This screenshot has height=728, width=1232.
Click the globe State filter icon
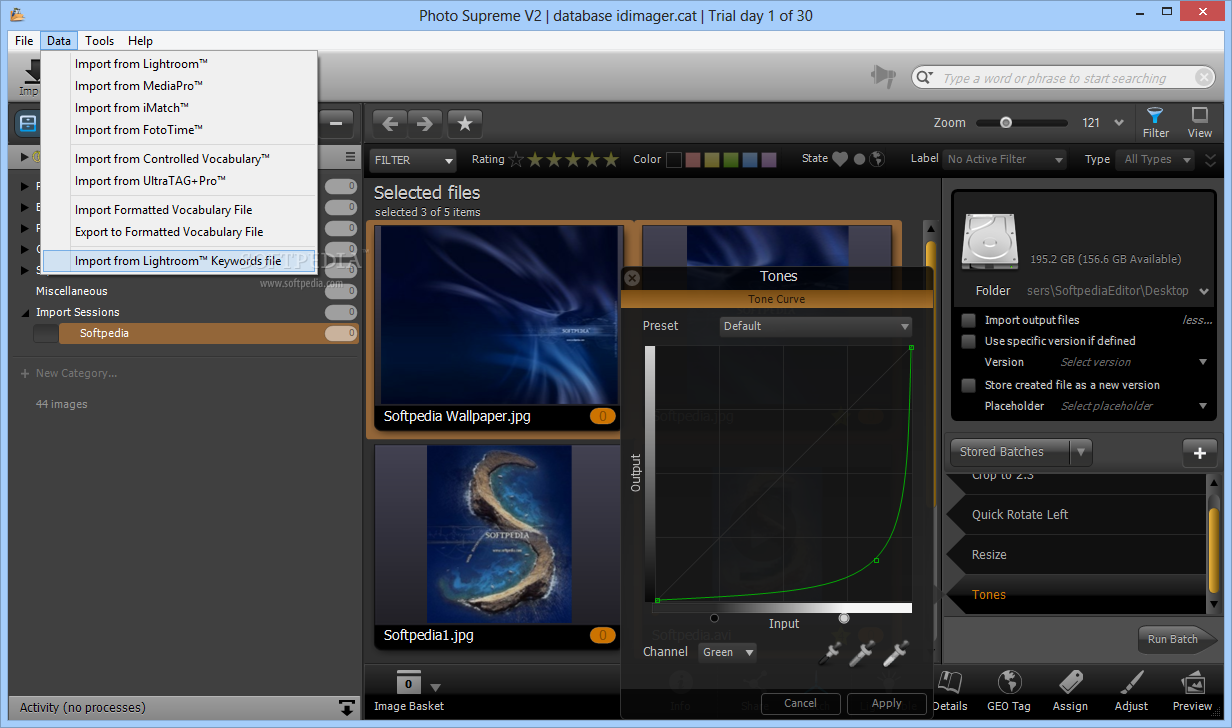pos(877,159)
